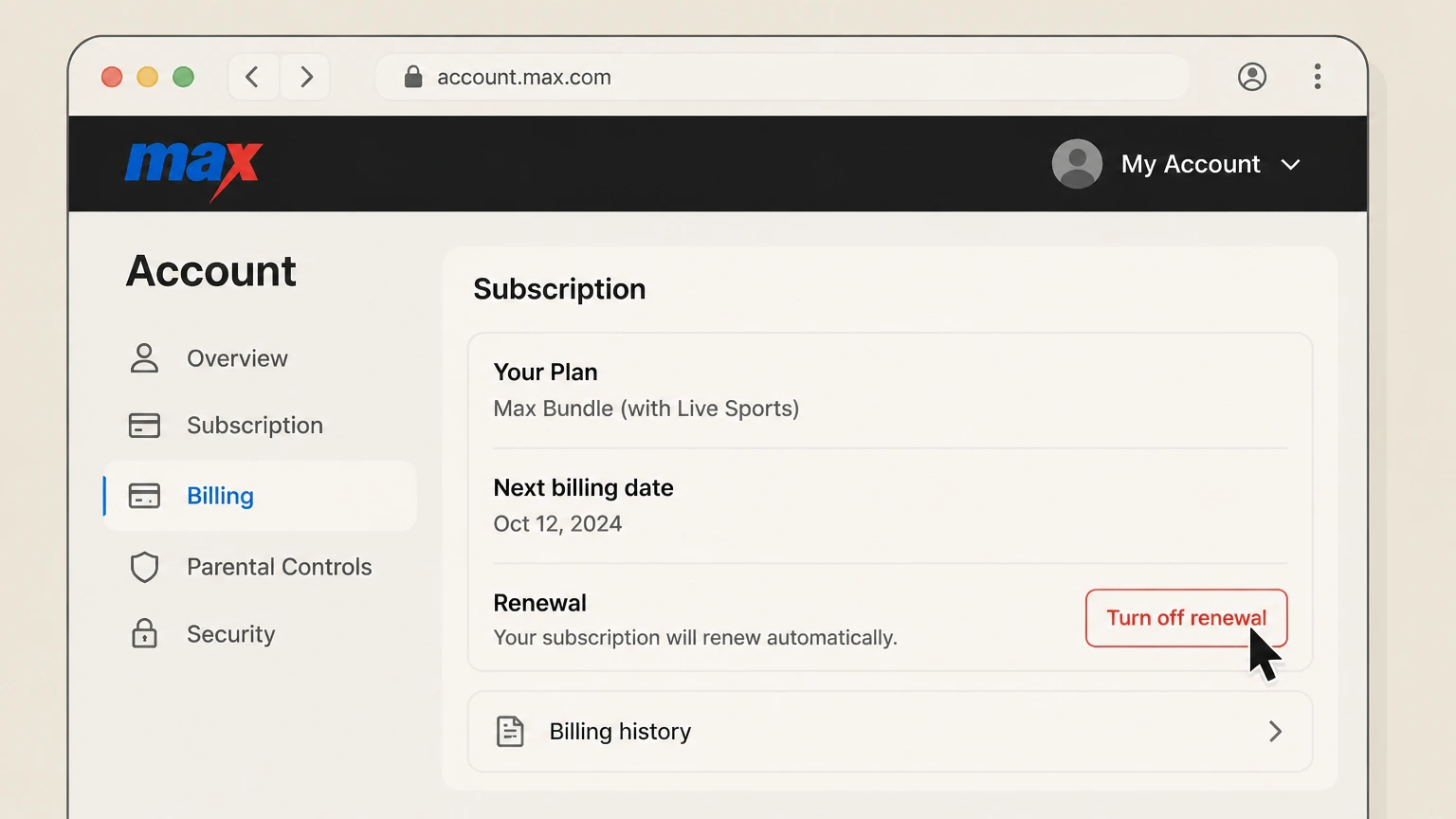This screenshot has height=819, width=1456.
Task: Close the window with red button
Action: tap(112, 77)
